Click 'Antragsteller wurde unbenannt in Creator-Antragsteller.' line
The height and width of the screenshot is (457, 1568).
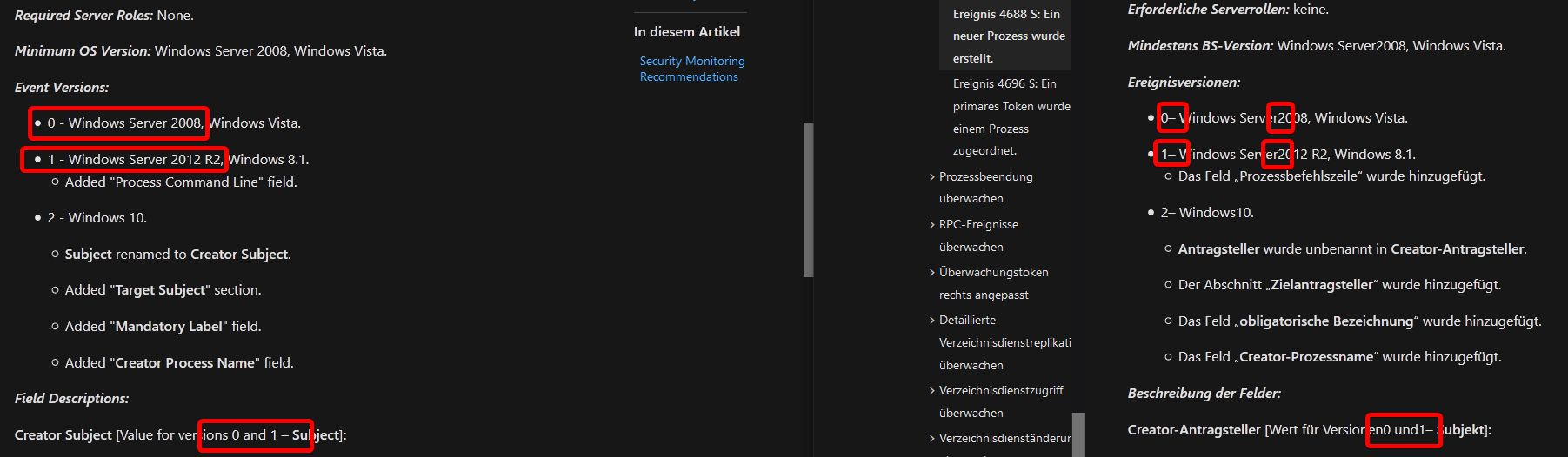click(x=1352, y=249)
